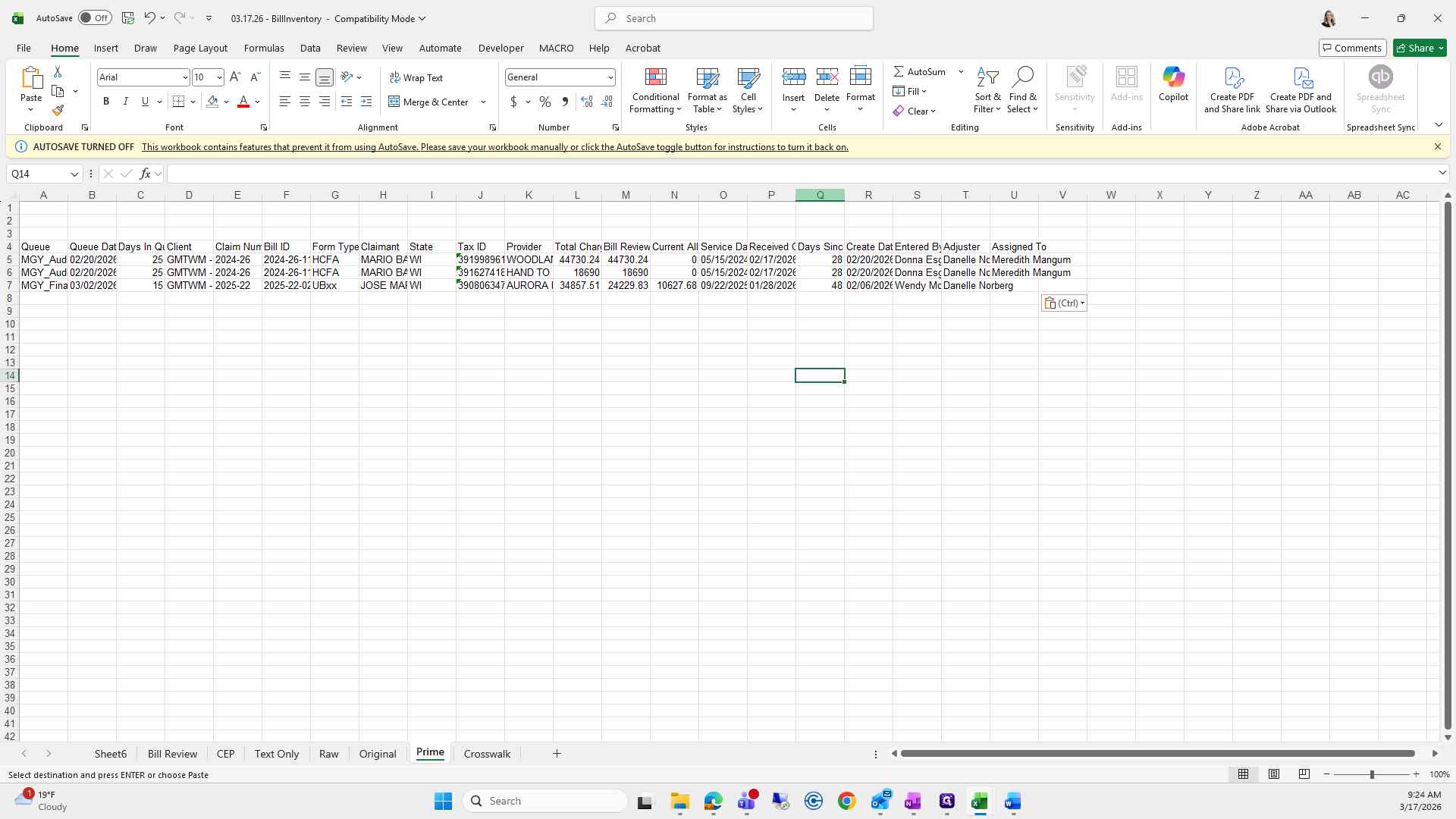The width and height of the screenshot is (1456, 819).
Task: Click the zoom slider in status bar
Action: coord(1371,774)
